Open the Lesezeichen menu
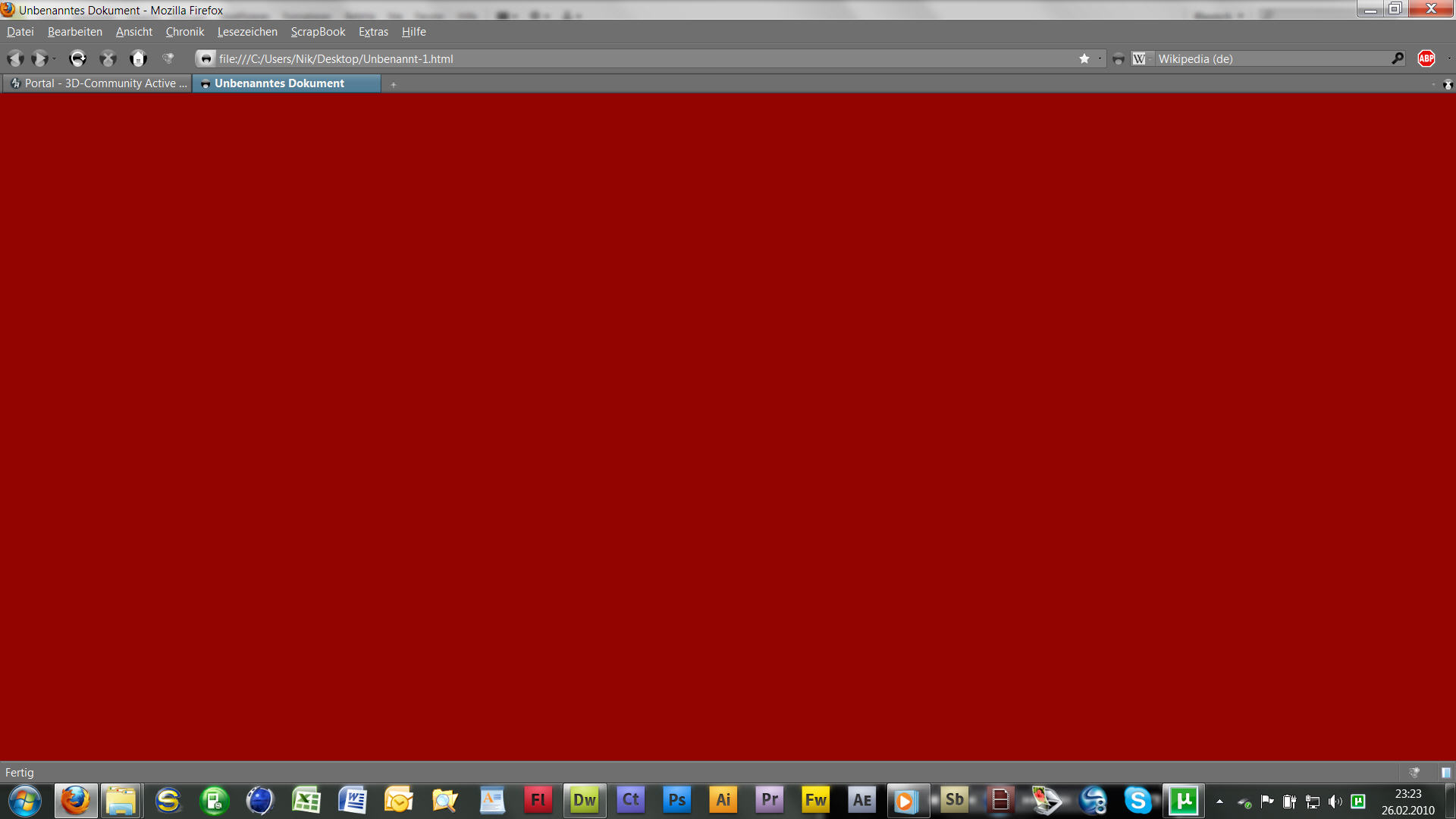1456x819 pixels. pos(247,32)
